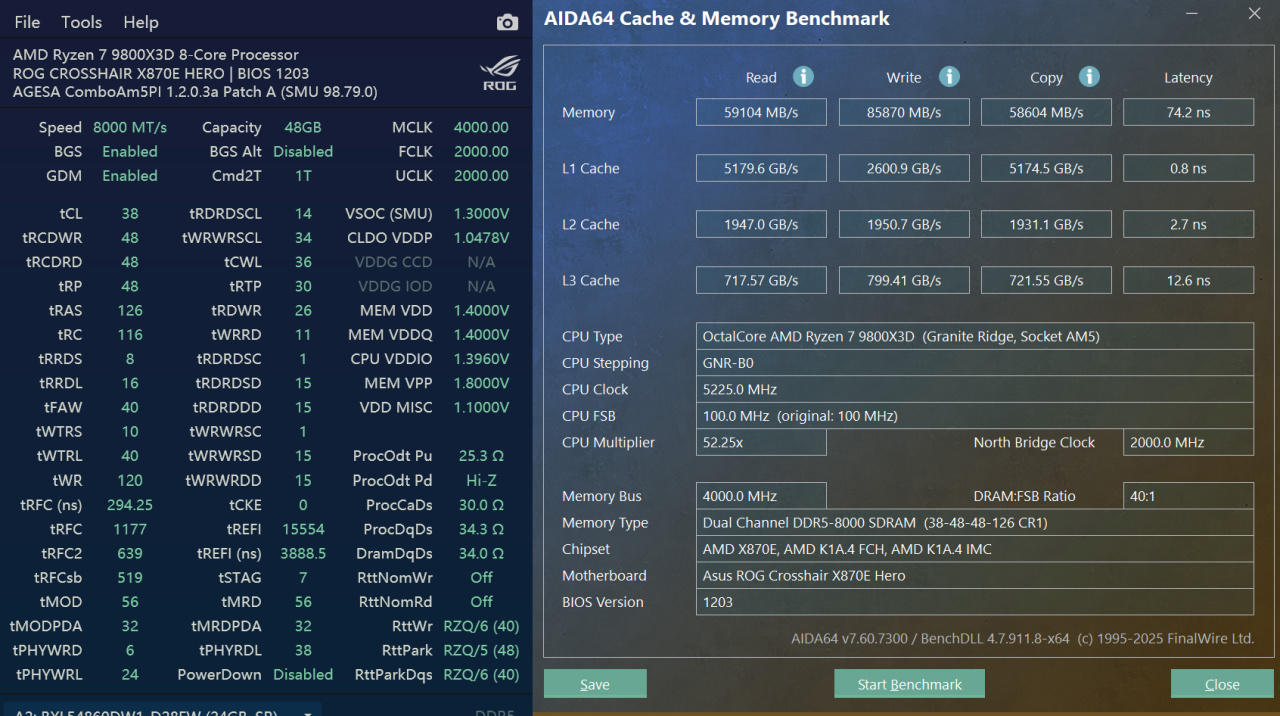Click the CPU Stepping GNR-B0 field
Image resolution: width=1280 pixels, height=716 pixels.
(x=975, y=363)
